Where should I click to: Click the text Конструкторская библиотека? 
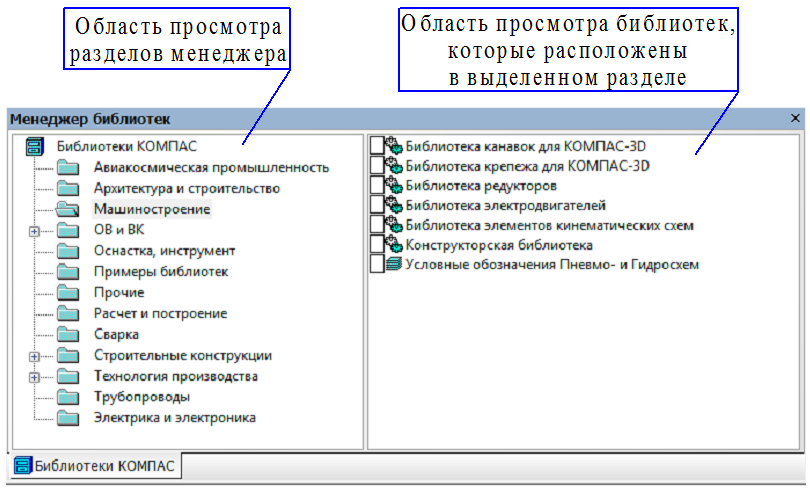point(499,245)
